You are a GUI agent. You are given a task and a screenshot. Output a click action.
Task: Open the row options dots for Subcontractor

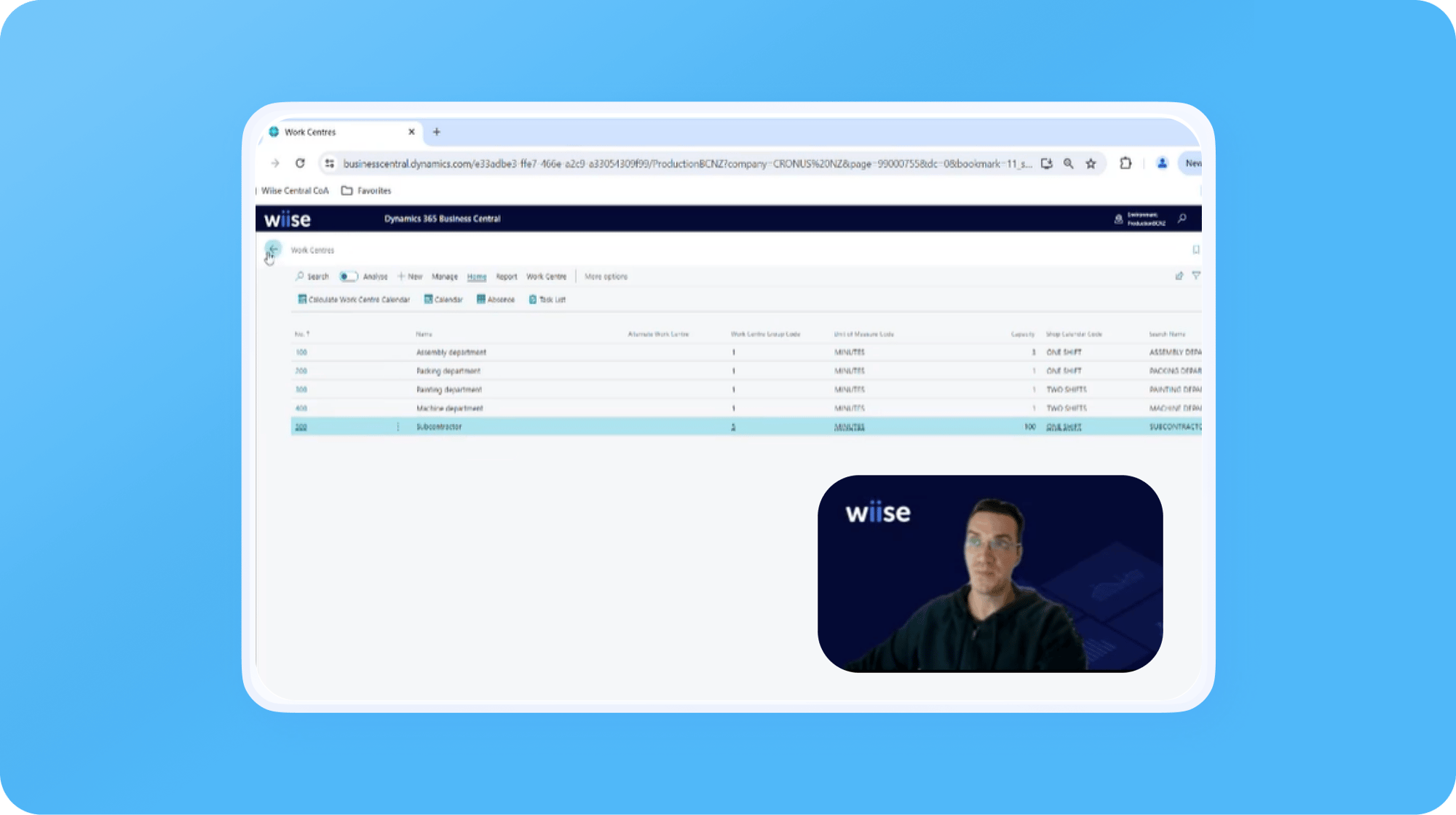(x=397, y=427)
